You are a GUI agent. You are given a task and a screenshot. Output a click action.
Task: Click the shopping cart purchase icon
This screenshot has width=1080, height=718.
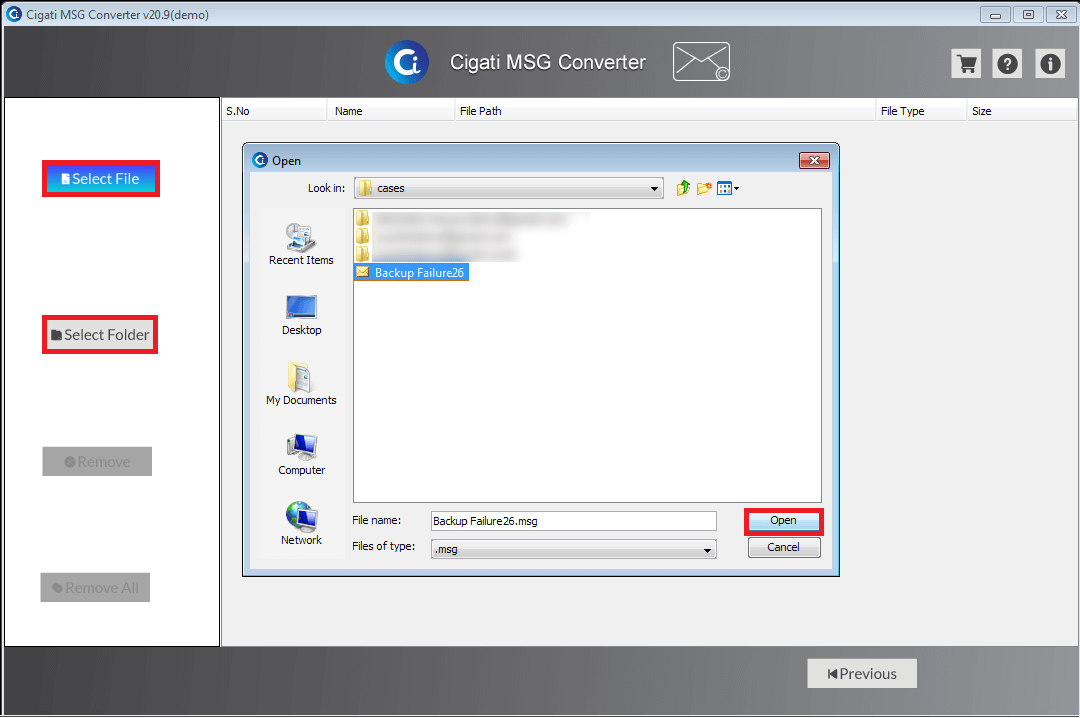[966, 64]
